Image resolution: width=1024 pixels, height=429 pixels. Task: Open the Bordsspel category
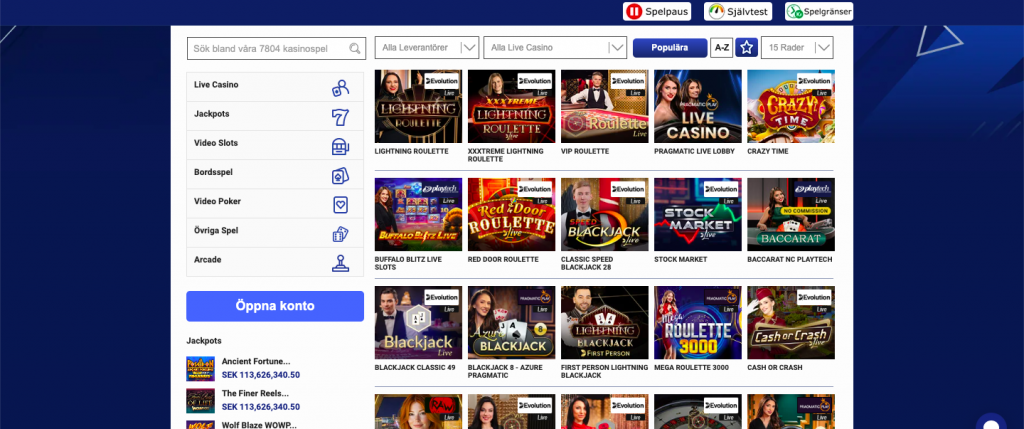(275, 174)
